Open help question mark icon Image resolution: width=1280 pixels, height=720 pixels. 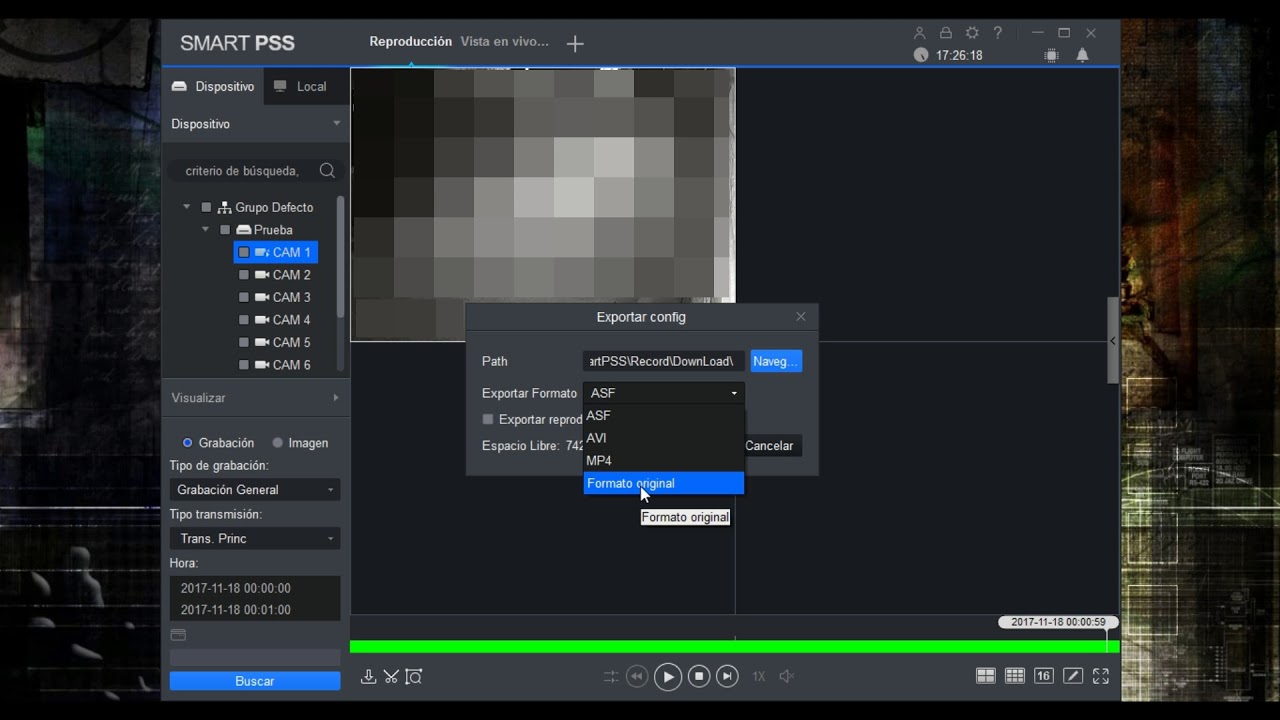997,33
